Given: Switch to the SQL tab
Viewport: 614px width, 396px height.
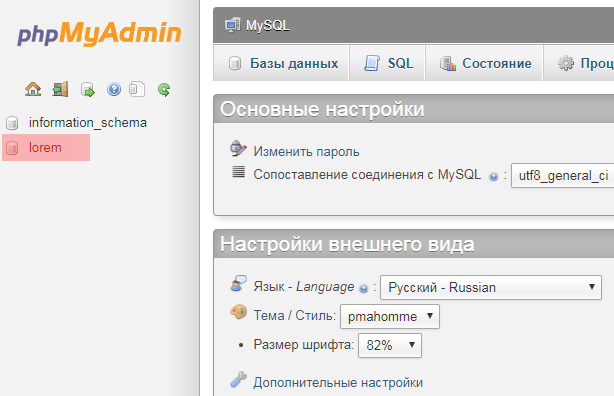Looking at the screenshot, I should [387, 63].
